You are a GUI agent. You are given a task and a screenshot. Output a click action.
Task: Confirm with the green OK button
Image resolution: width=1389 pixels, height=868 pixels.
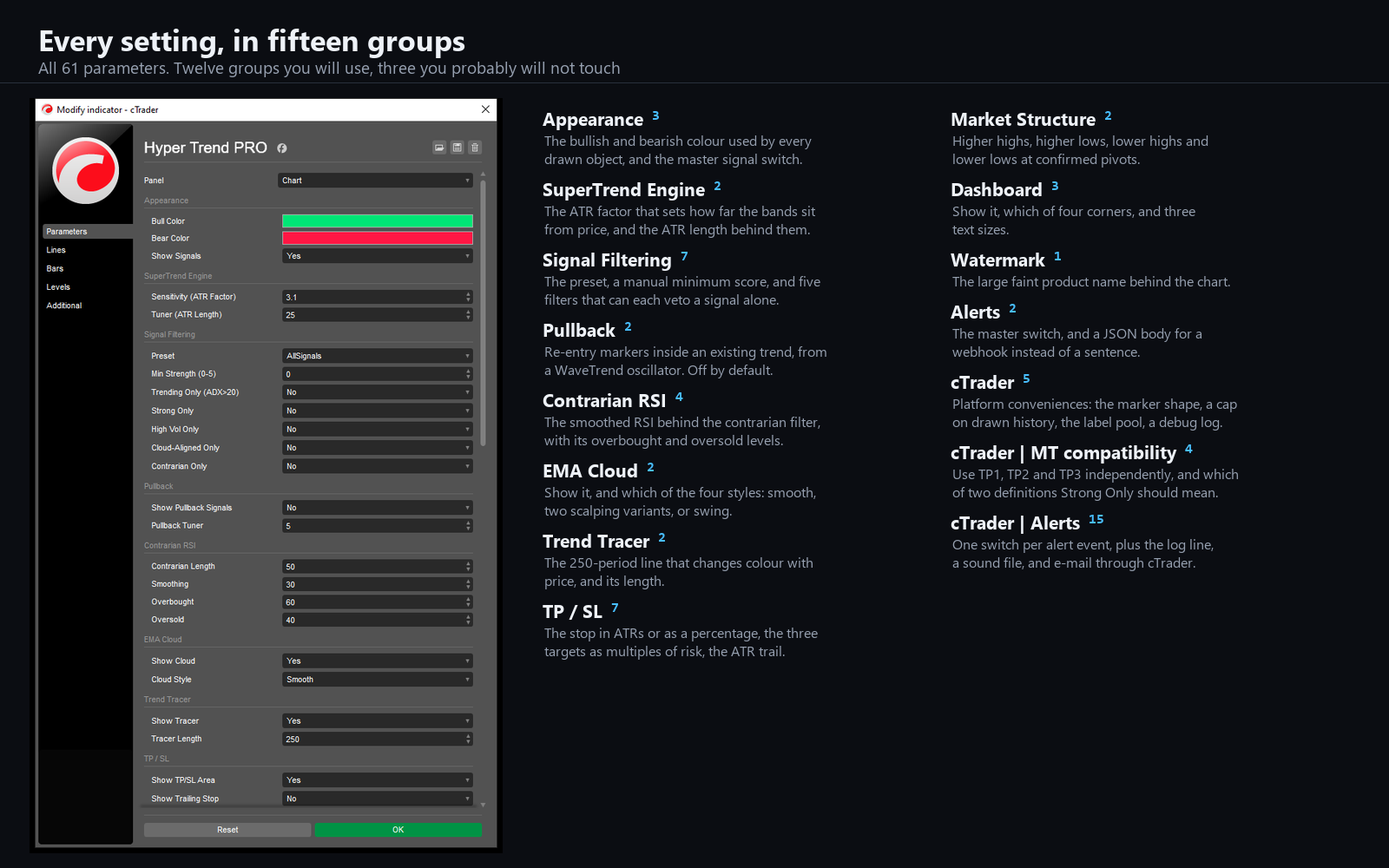tap(398, 830)
